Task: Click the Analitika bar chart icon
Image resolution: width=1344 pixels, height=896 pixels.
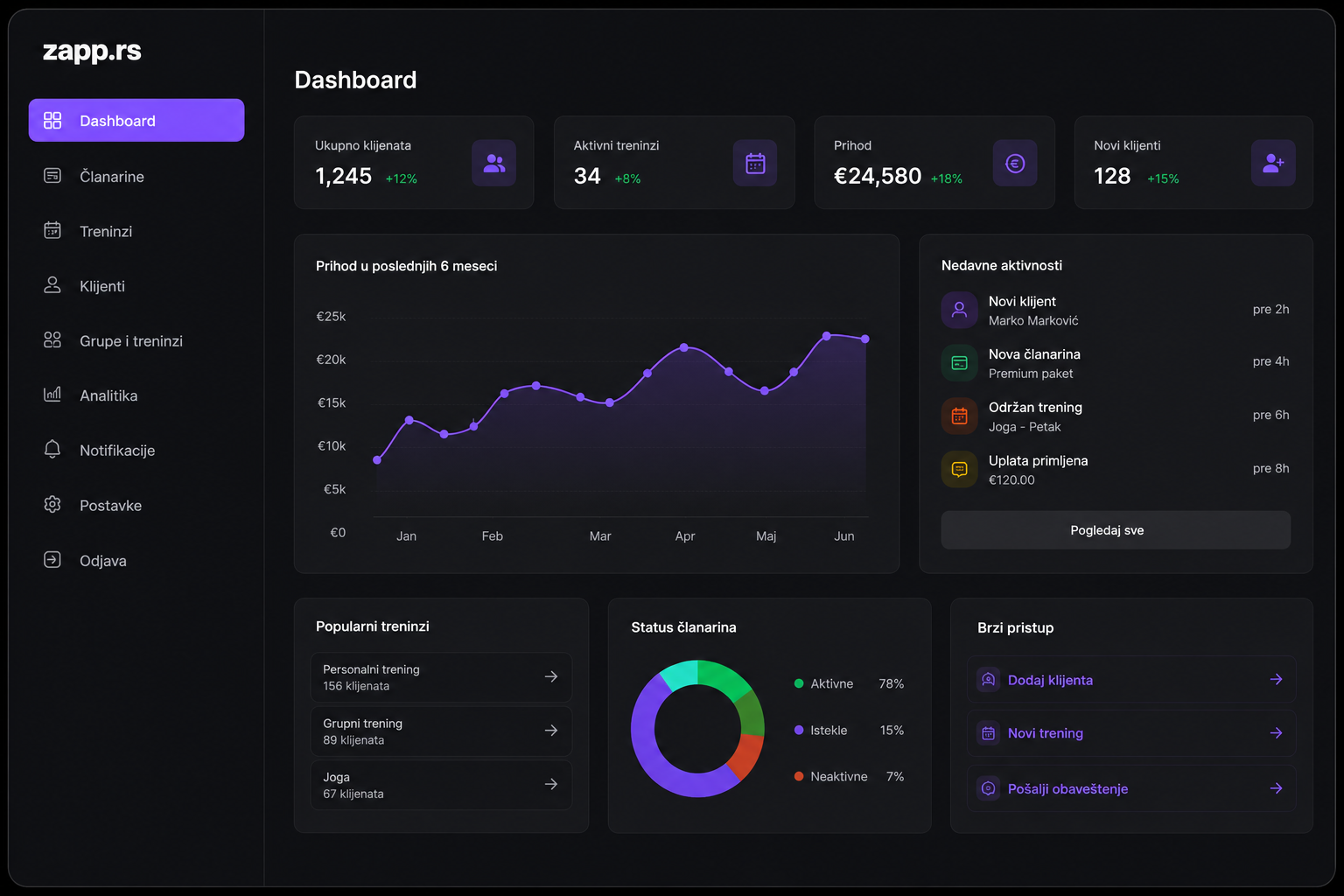Action: coord(52,395)
